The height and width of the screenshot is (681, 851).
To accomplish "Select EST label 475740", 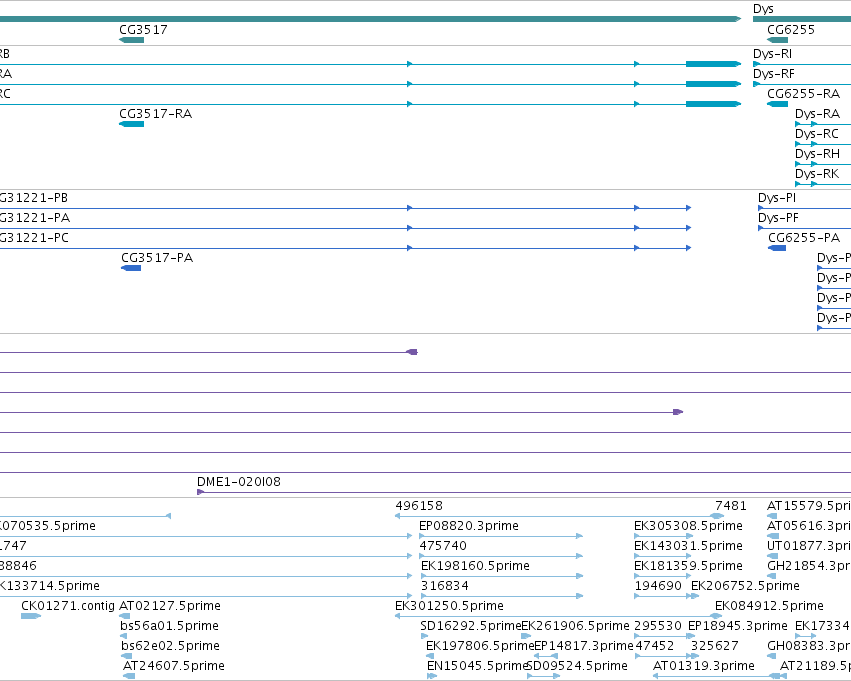I will coord(443,546).
